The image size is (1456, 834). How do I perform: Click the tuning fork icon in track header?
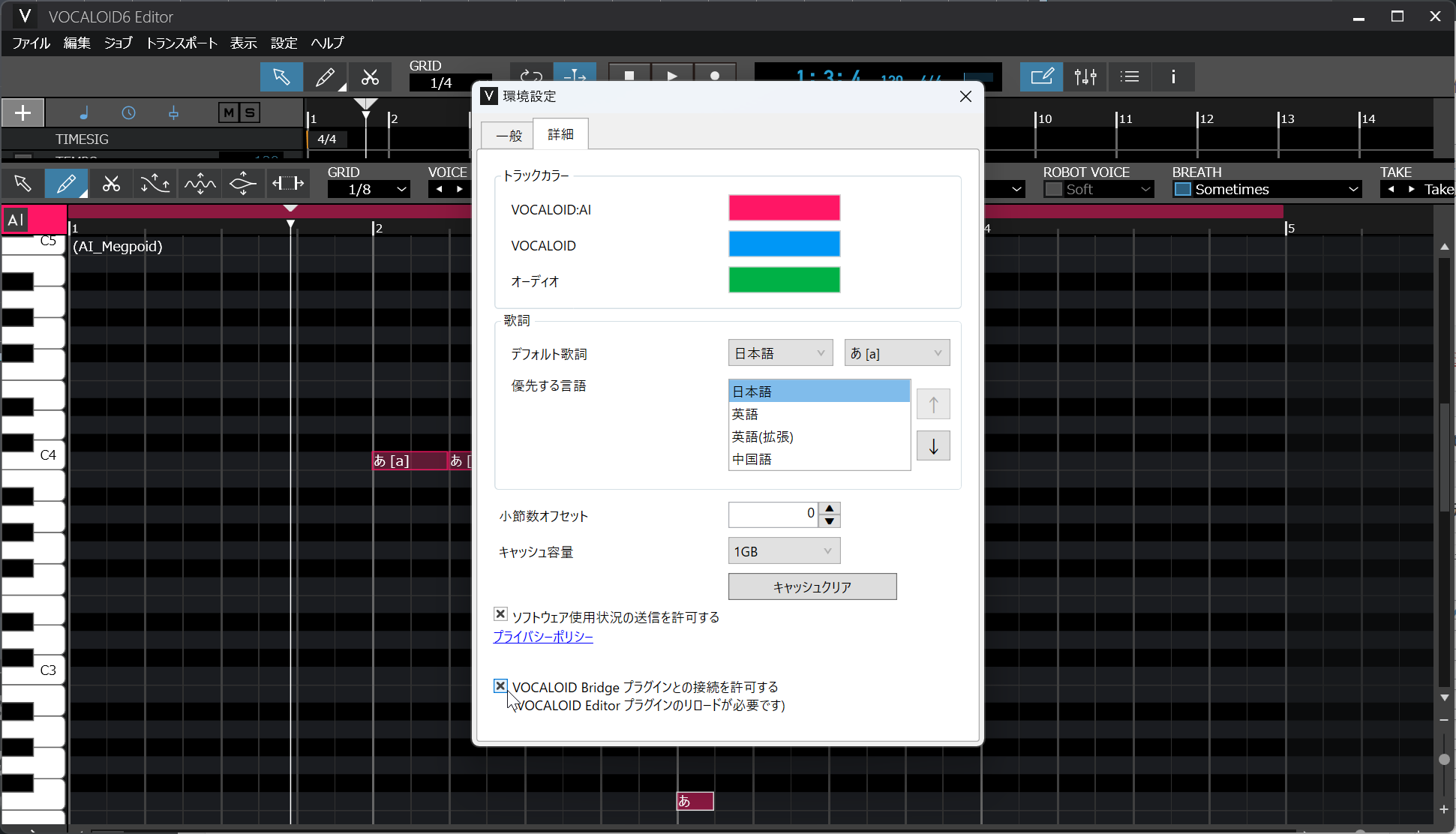click(x=173, y=112)
